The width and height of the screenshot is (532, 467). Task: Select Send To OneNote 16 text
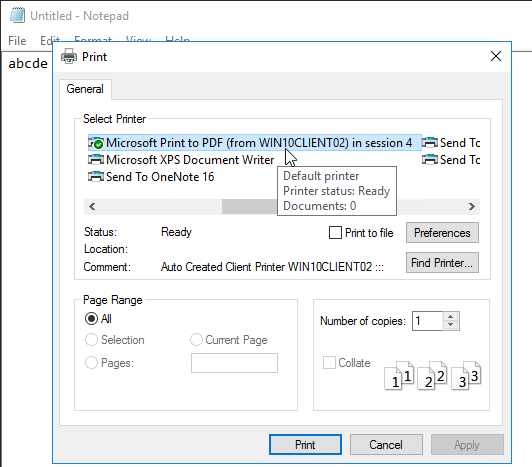[160, 176]
